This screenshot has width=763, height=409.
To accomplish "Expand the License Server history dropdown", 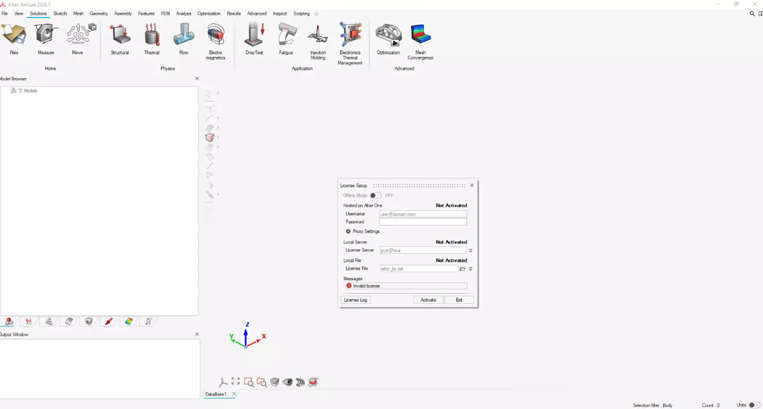I will click(471, 250).
